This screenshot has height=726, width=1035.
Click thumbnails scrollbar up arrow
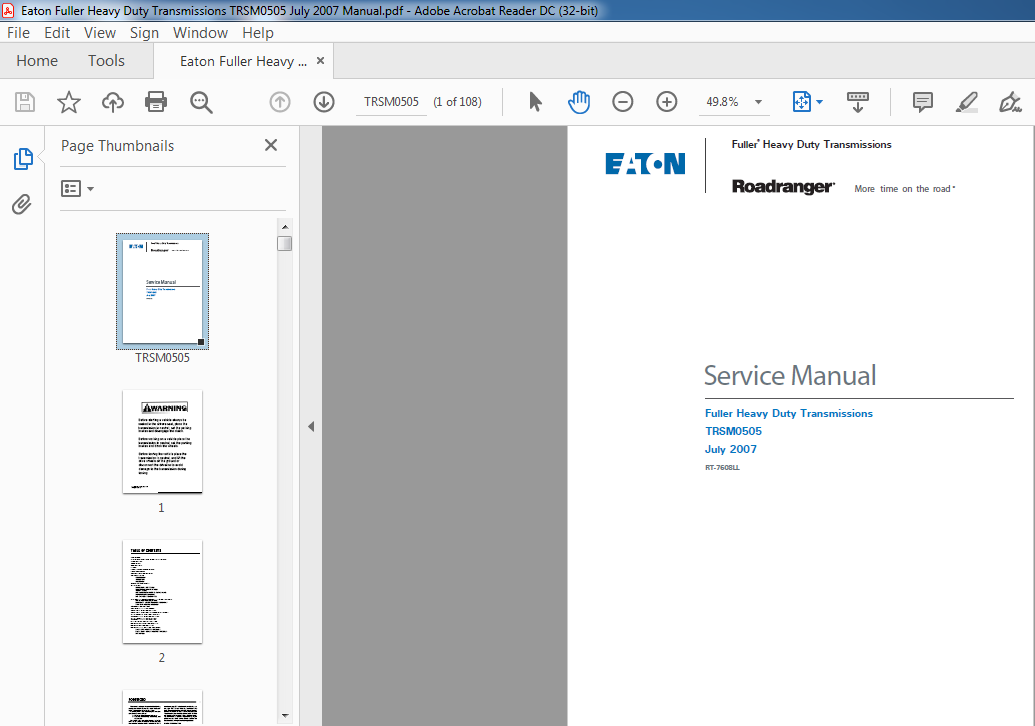pyautogui.click(x=285, y=226)
